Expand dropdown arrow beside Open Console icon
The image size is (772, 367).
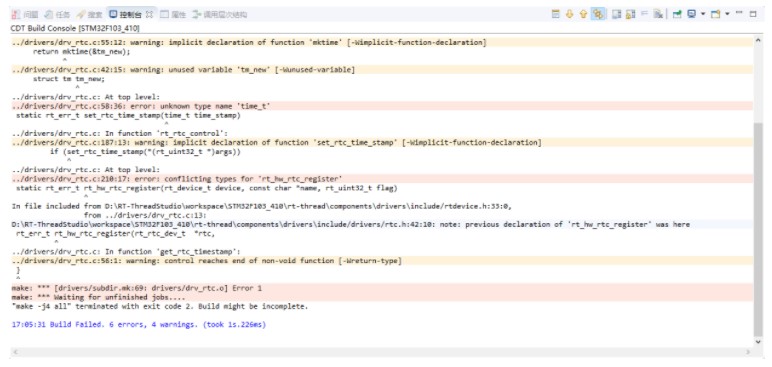(x=727, y=14)
